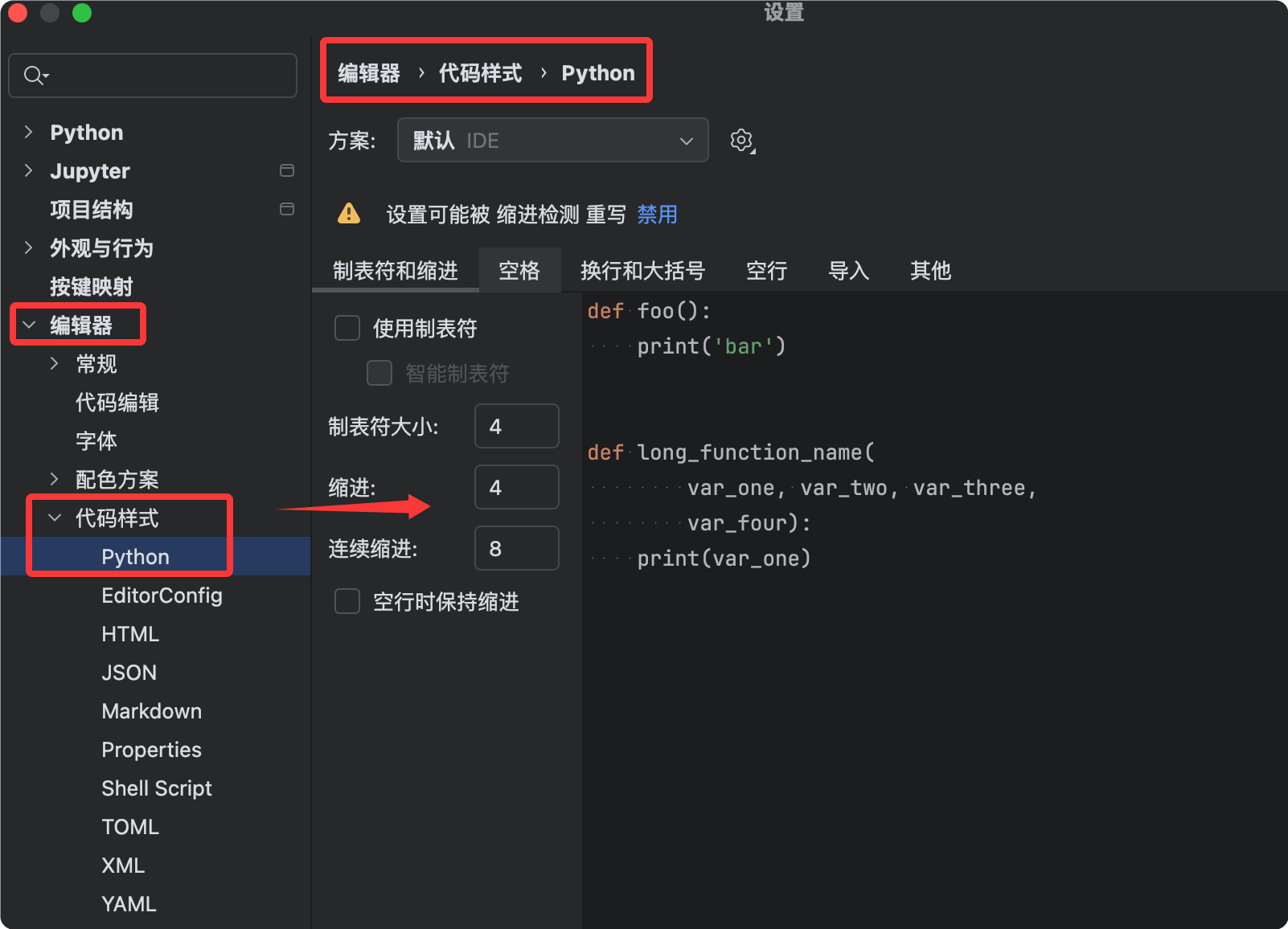
Task: Click the warning triangle icon
Action: [x=349, y=214]
